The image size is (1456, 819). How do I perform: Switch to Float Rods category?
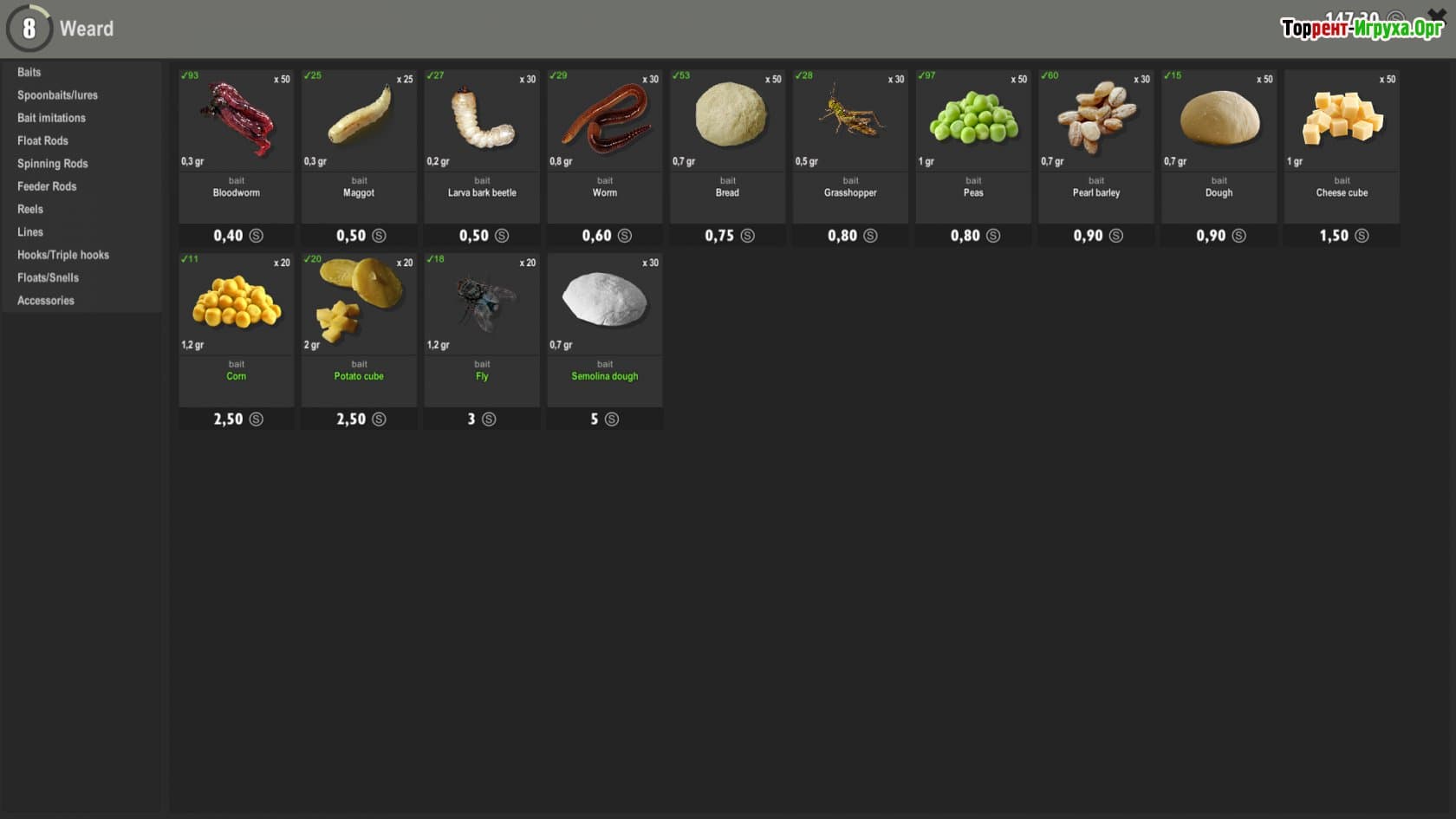click(42, 140)
